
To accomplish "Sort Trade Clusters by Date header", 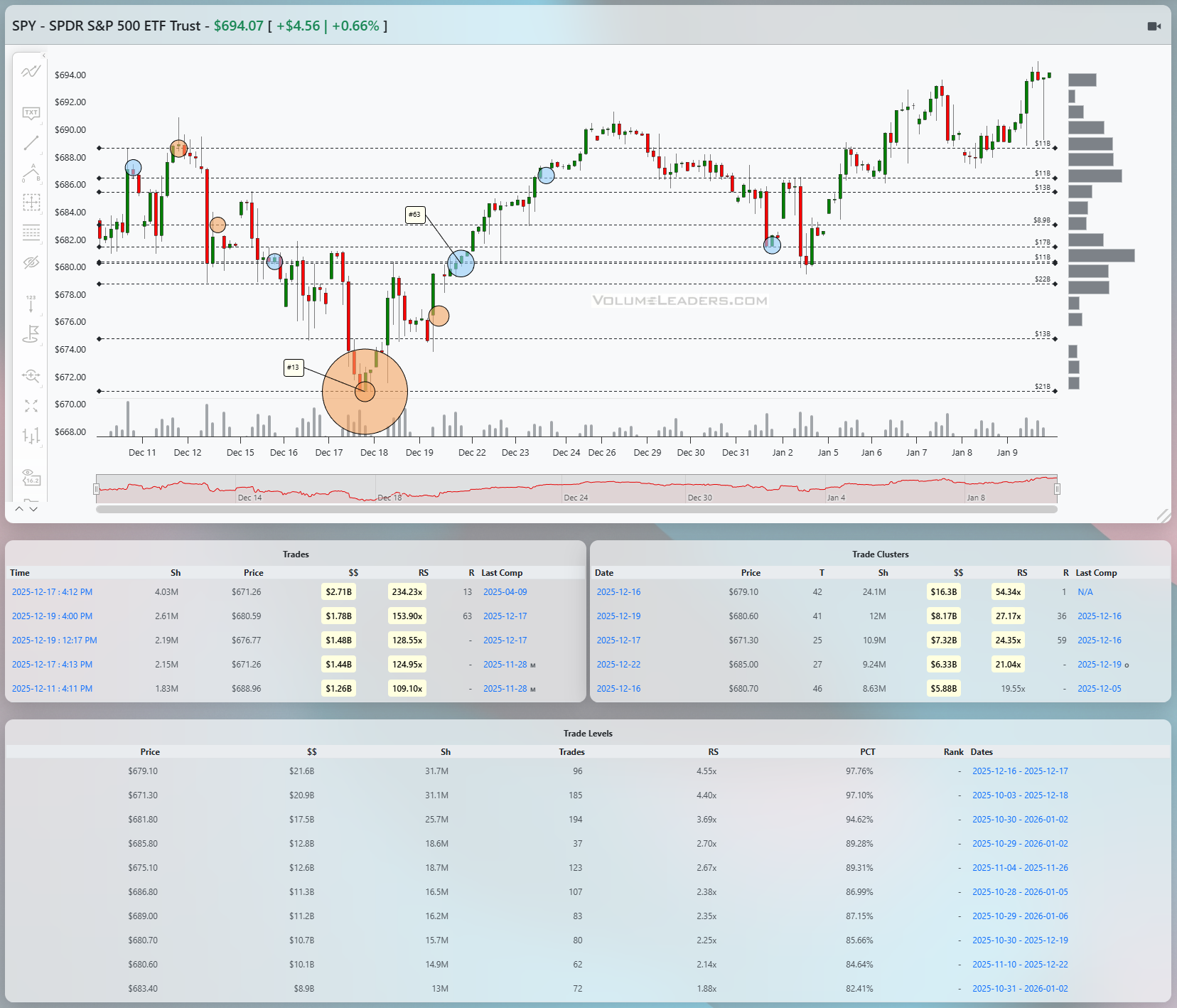I will tap(604, 573).
